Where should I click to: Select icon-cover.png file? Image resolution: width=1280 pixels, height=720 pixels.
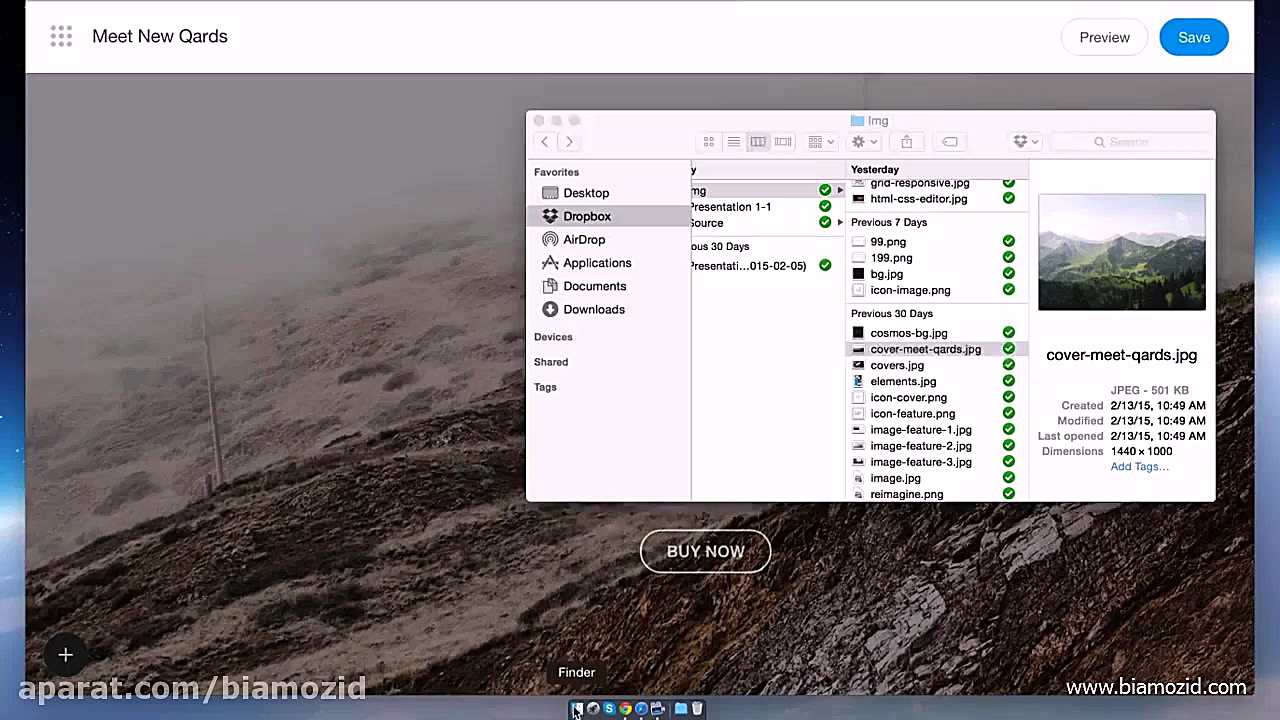[908, 397]
